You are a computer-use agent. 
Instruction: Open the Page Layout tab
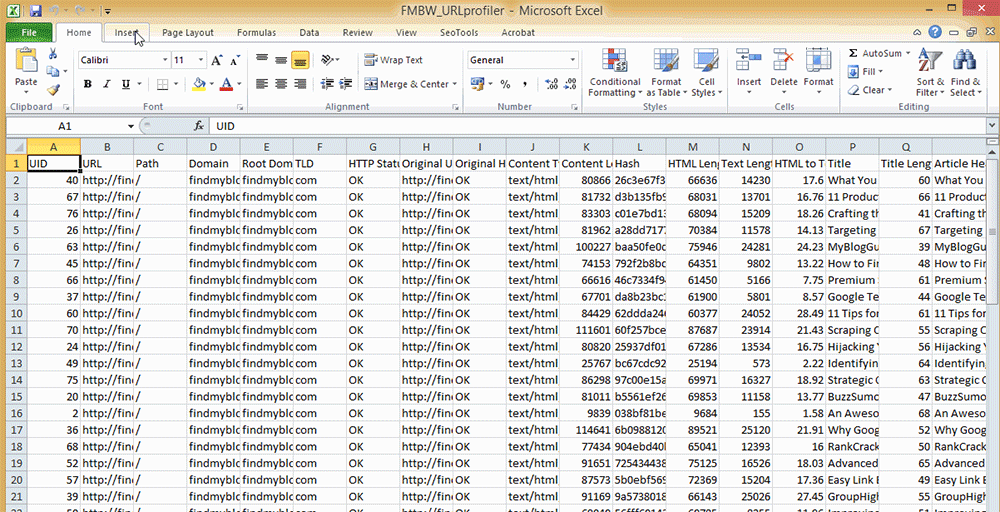tap(188, 32)
